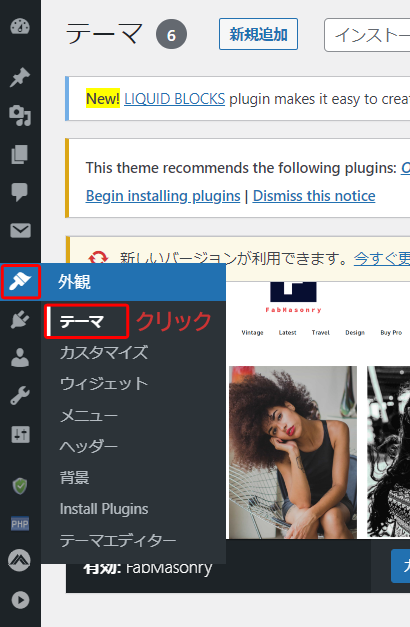Select the Appearance paintbrush icon
Image resolution: width=410 pixels, height=627 pixels.
pyautogui.click(x=20, y=282)
